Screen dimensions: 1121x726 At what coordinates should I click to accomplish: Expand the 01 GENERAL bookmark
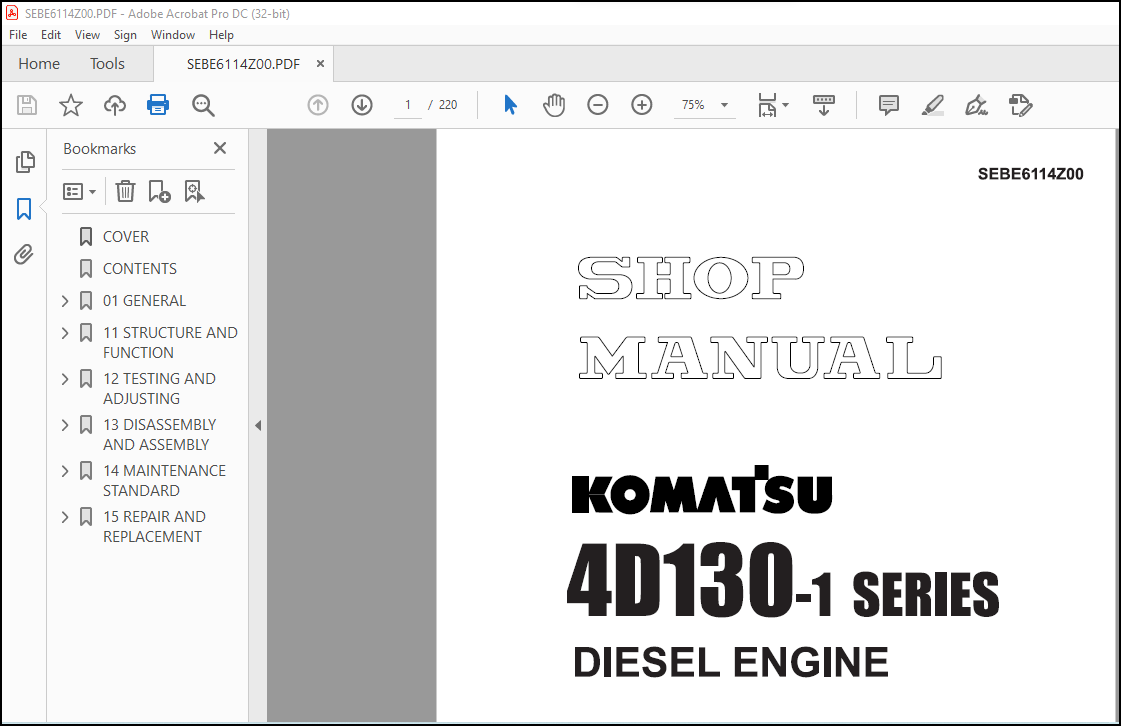pyautogui.click(x=65, y=301)
